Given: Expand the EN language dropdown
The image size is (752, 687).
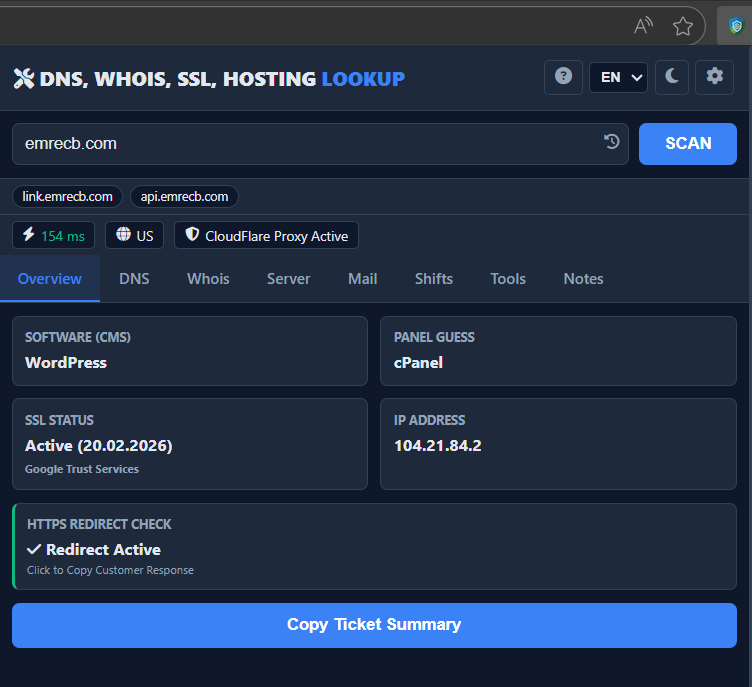Looking at the screenshot, I should pyautogui.click(x=618, y=77).
